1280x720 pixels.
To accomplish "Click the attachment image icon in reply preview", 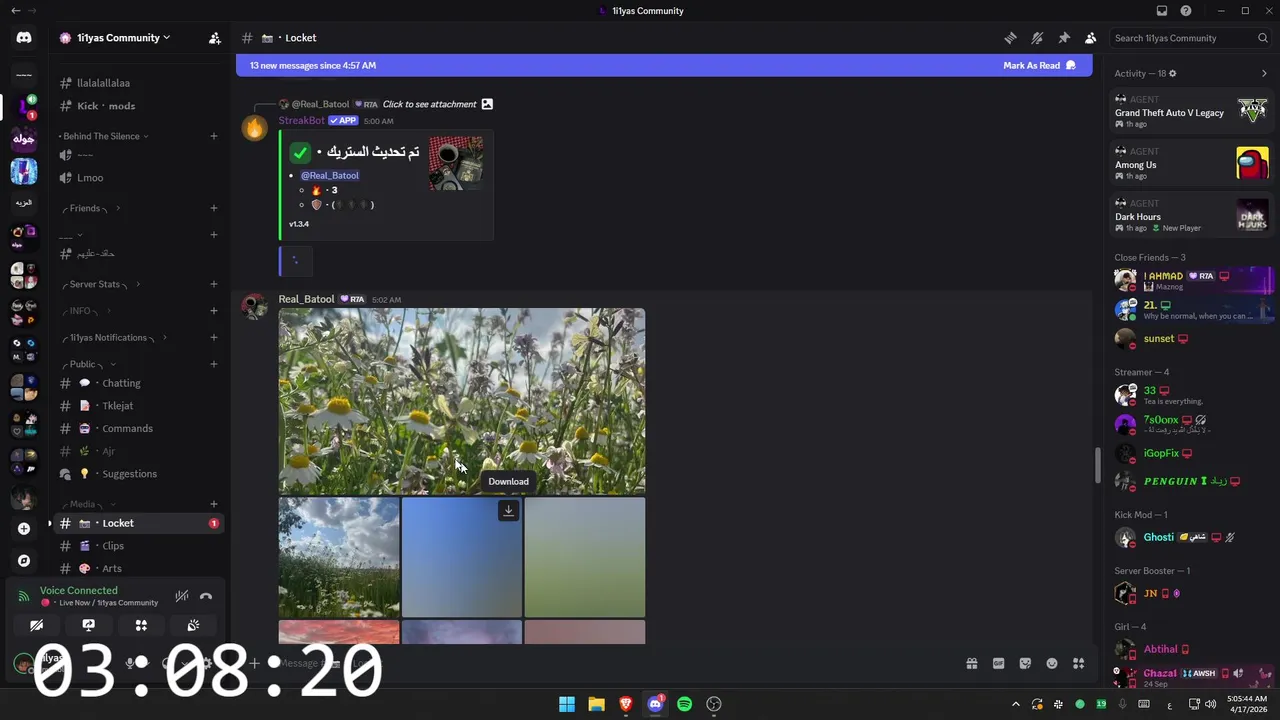I will tap(487, 104).
